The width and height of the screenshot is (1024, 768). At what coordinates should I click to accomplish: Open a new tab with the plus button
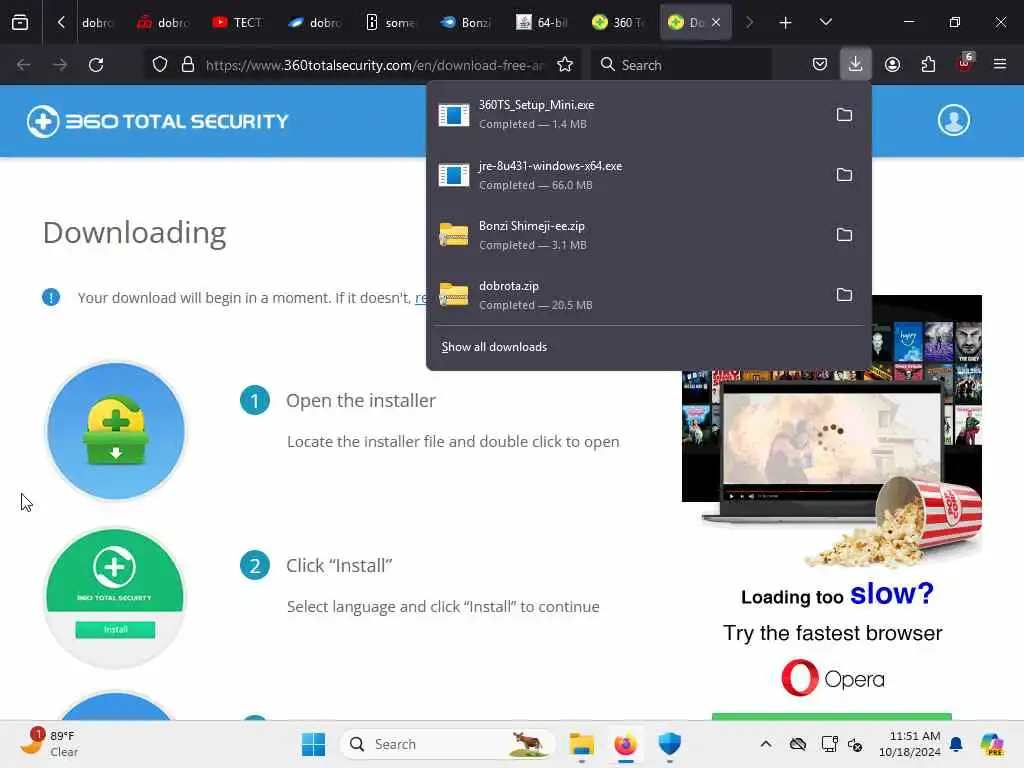[786, 22]
